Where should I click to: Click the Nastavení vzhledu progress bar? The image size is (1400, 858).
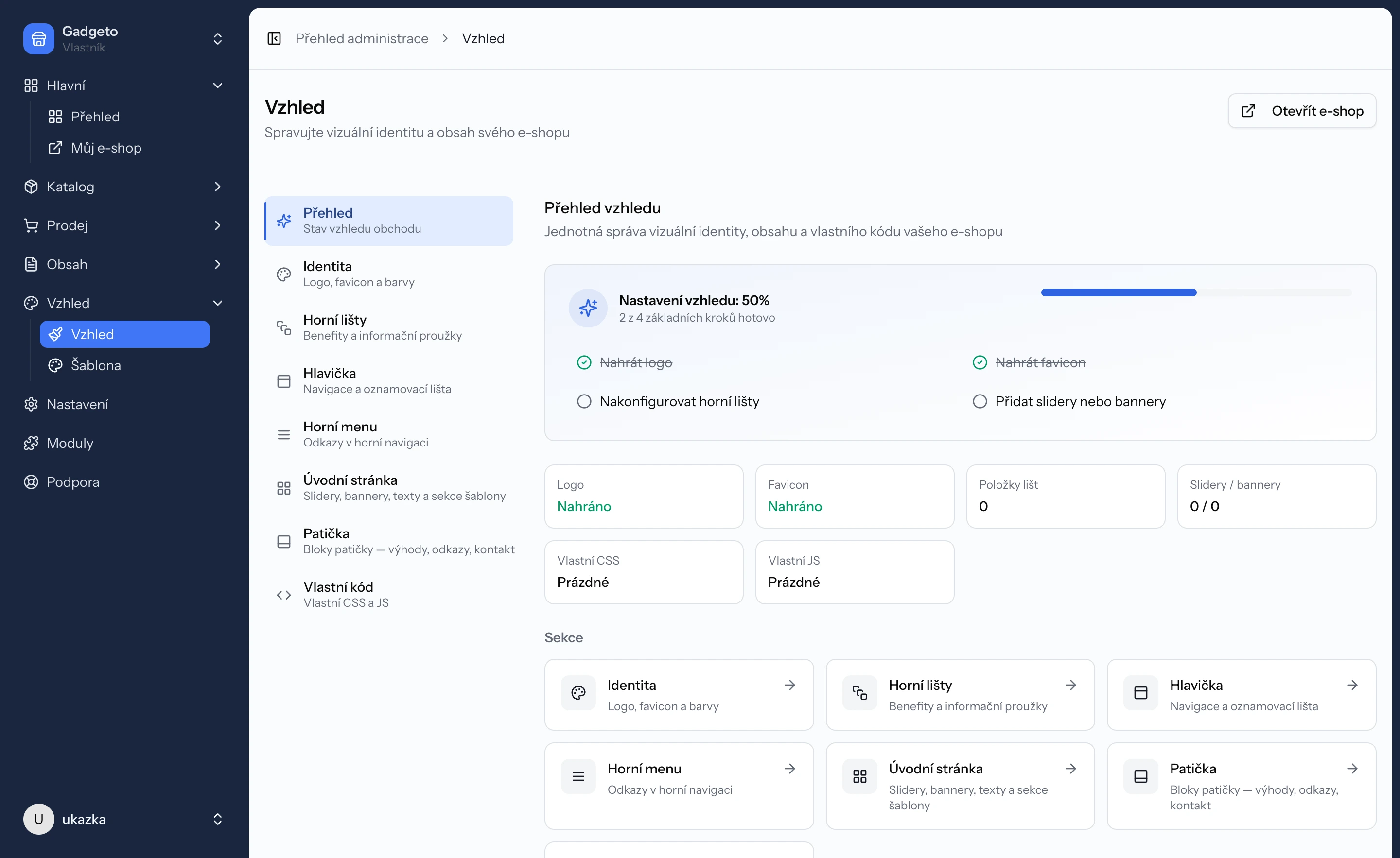pyautogui.click(x=1197, y=292)
